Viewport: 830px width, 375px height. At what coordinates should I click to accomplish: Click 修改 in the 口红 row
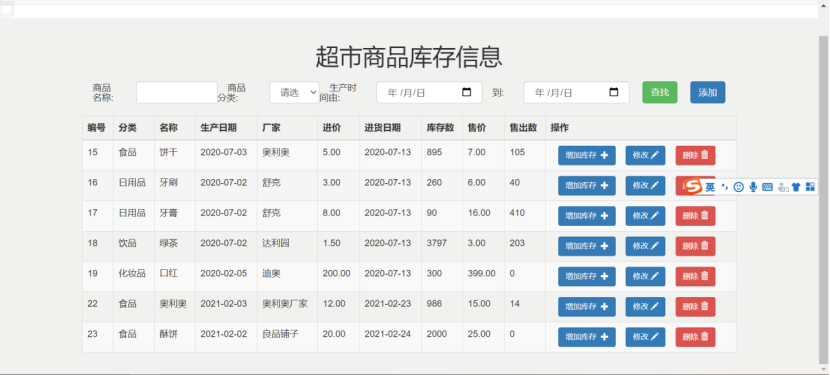coord(645,276)
